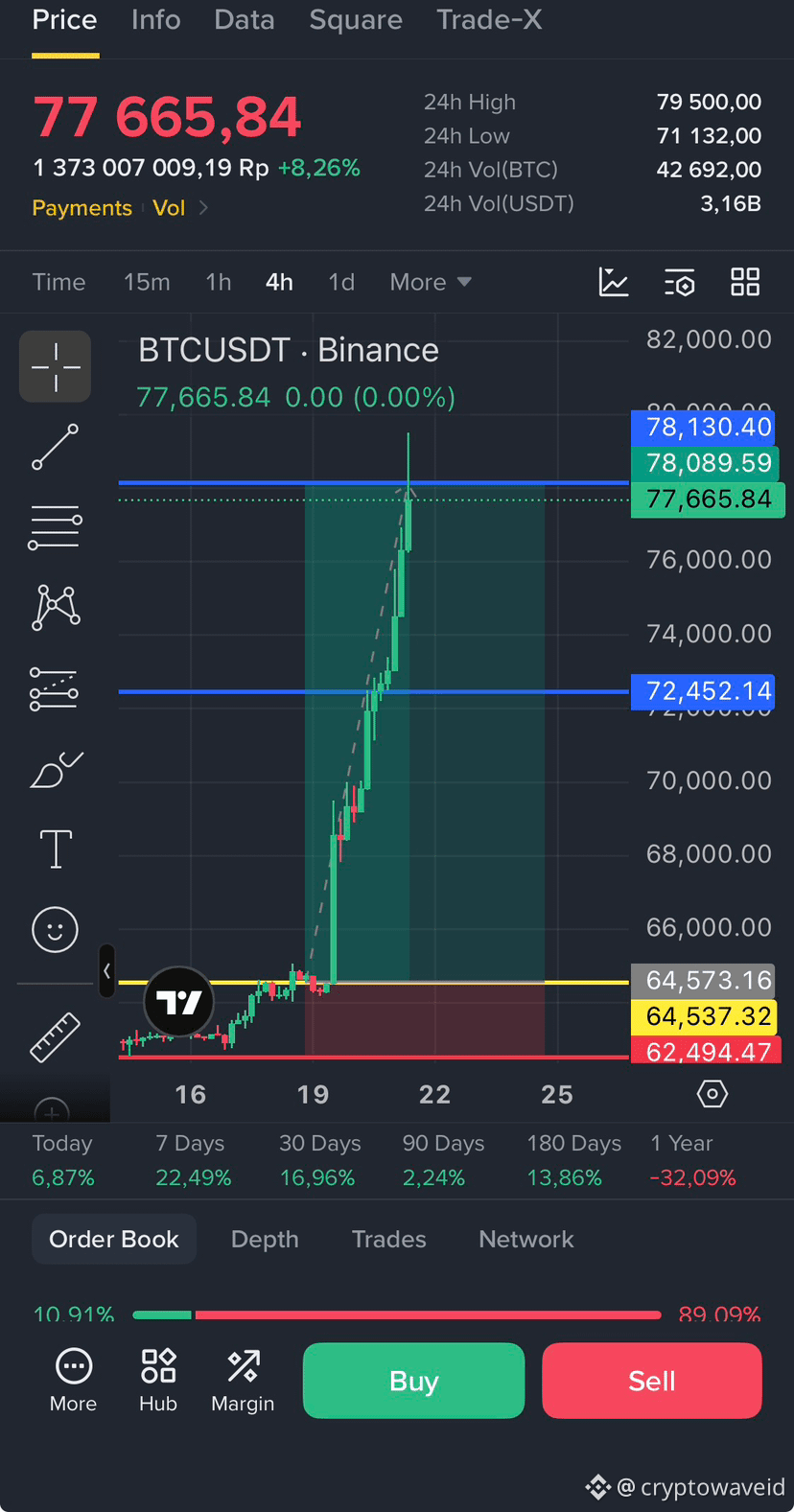Select the XABCD pattern tool

[56, 607]
